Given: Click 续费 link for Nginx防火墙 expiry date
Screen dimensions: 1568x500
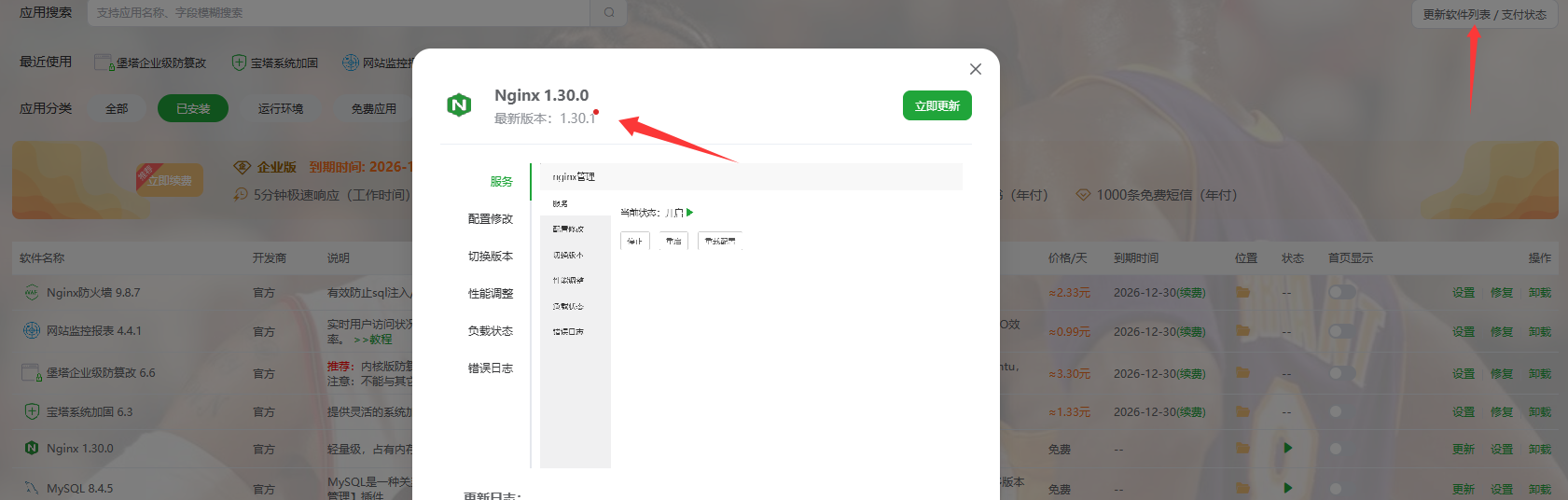Looking at the screenshot, I should click(1190, 292).
